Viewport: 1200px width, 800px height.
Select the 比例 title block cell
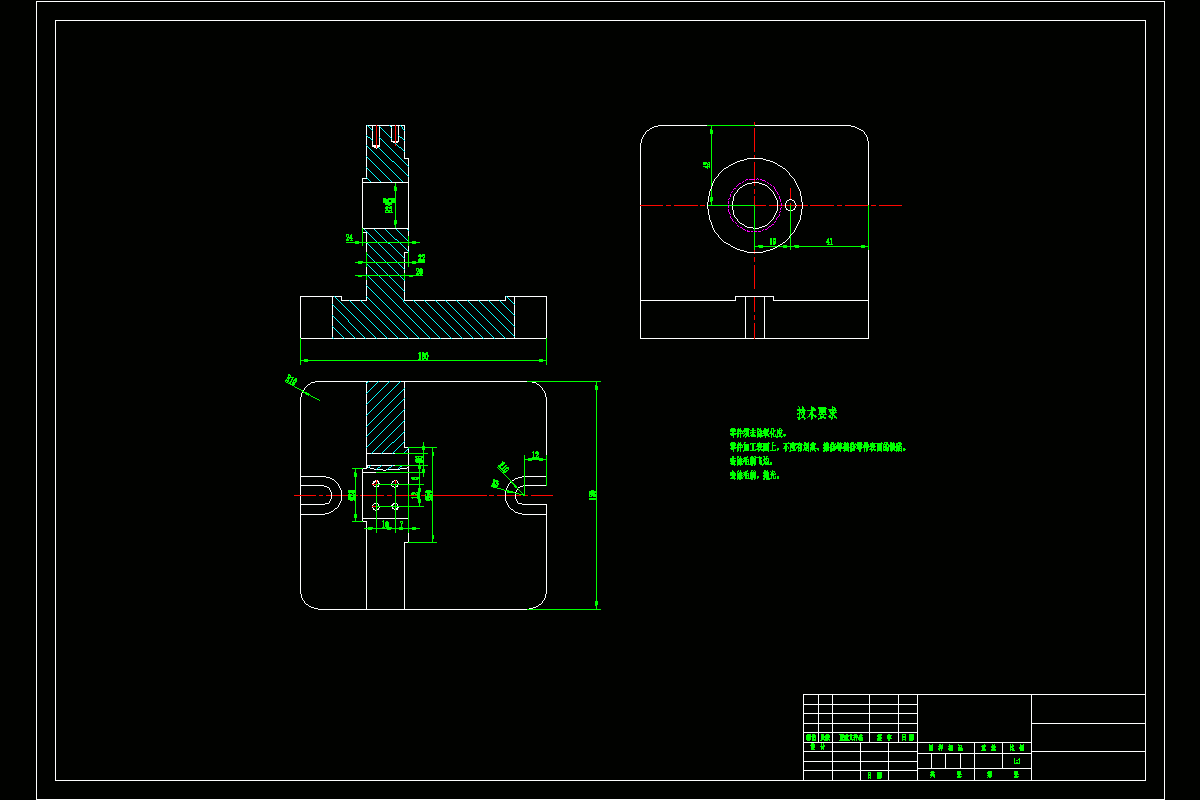[x=1017, y=747]
